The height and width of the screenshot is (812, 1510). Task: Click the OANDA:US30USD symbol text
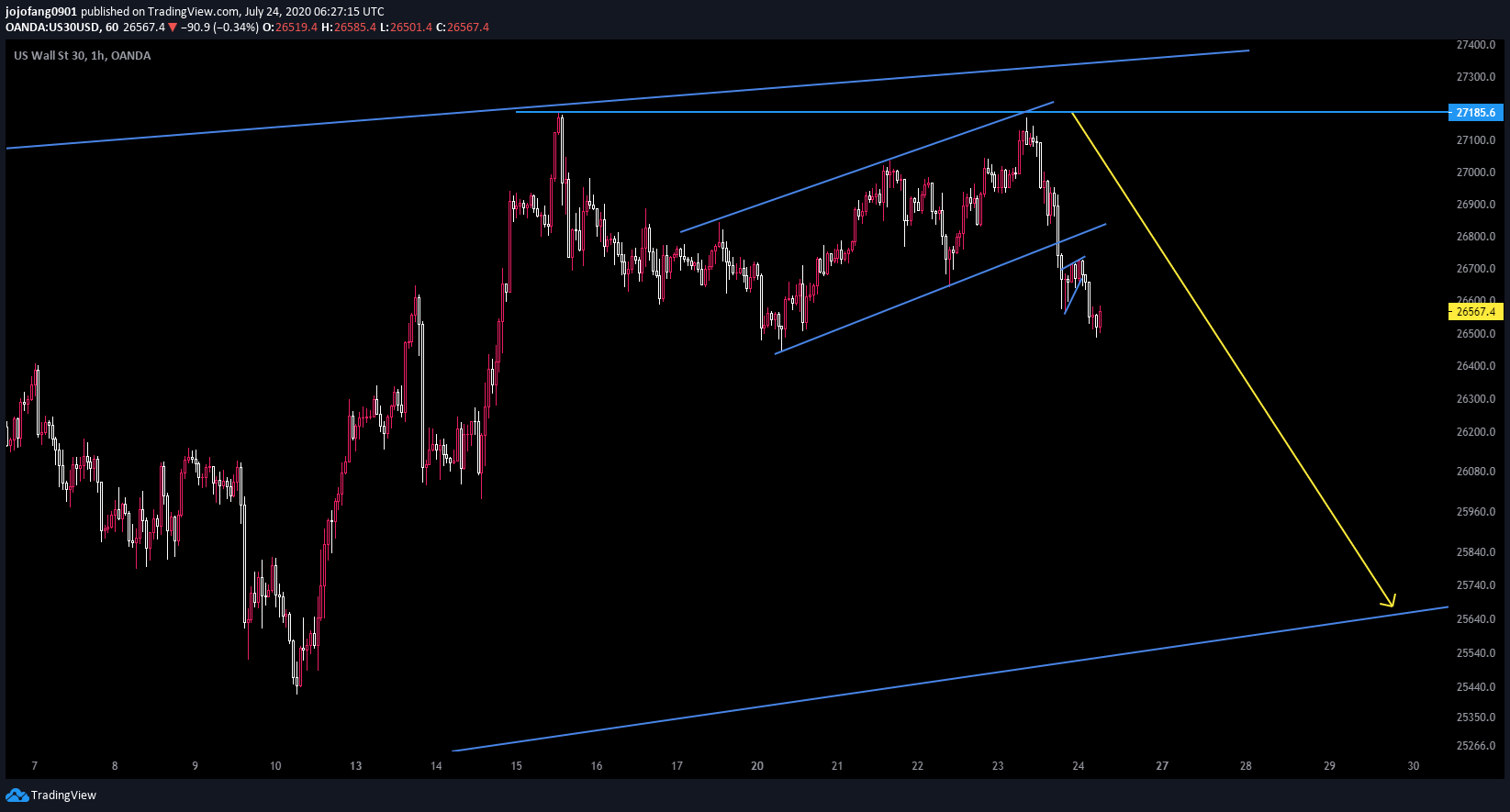point(52,28)
